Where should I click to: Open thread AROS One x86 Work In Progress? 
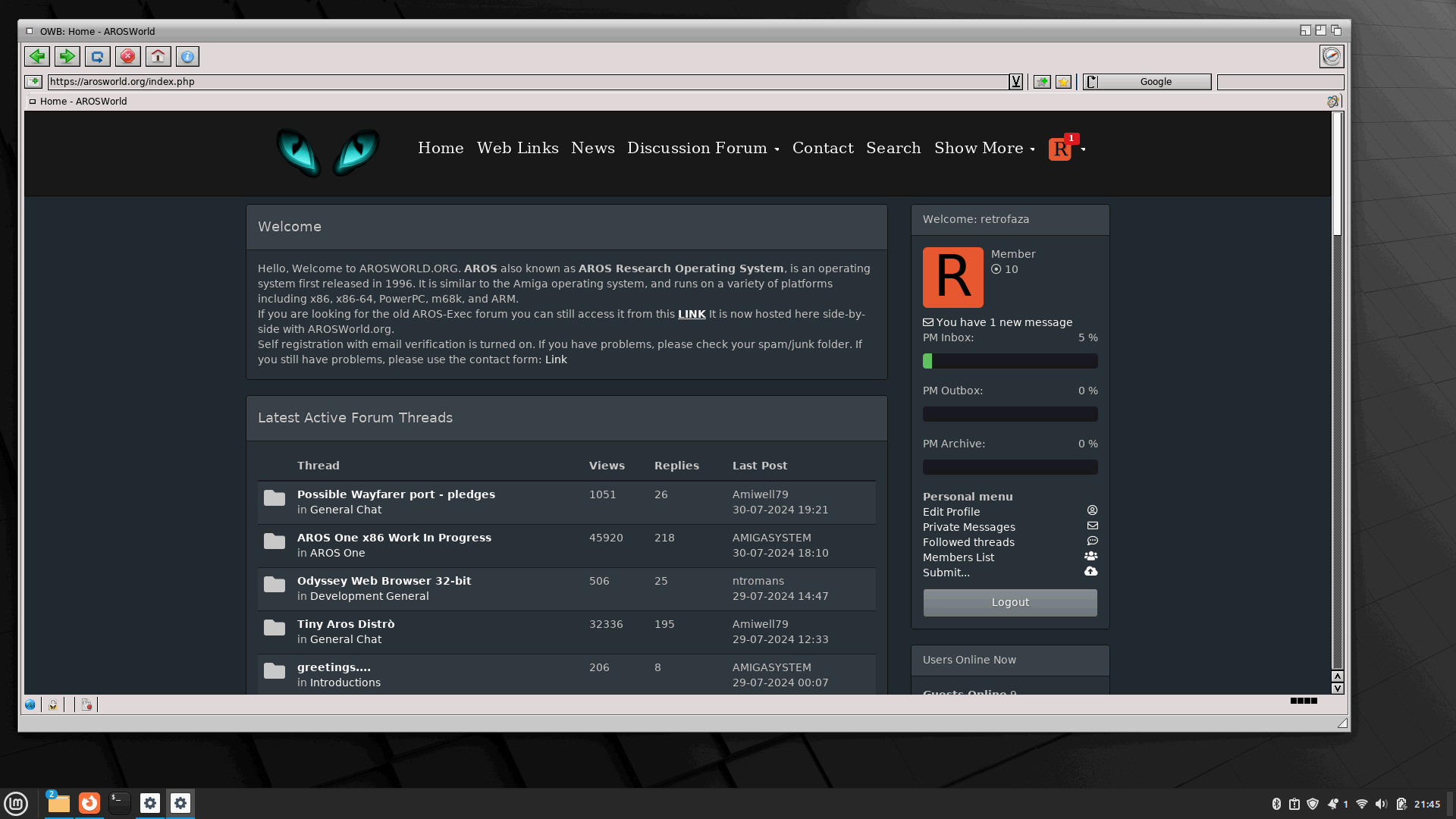pos(394,538)
